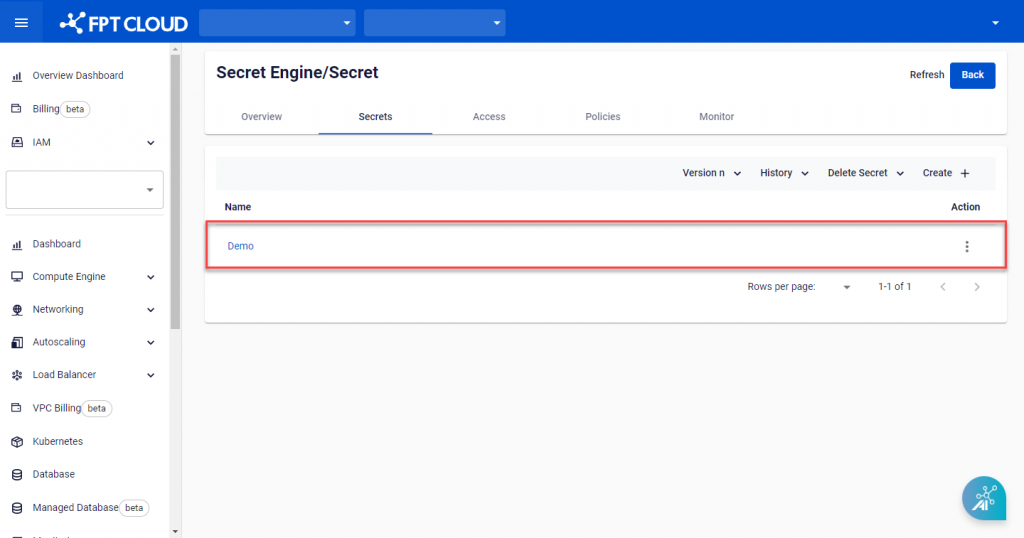Screen dimensions: 1024x538
Task: Open the three-dot action menu for Demo
Action: (966, 247)
